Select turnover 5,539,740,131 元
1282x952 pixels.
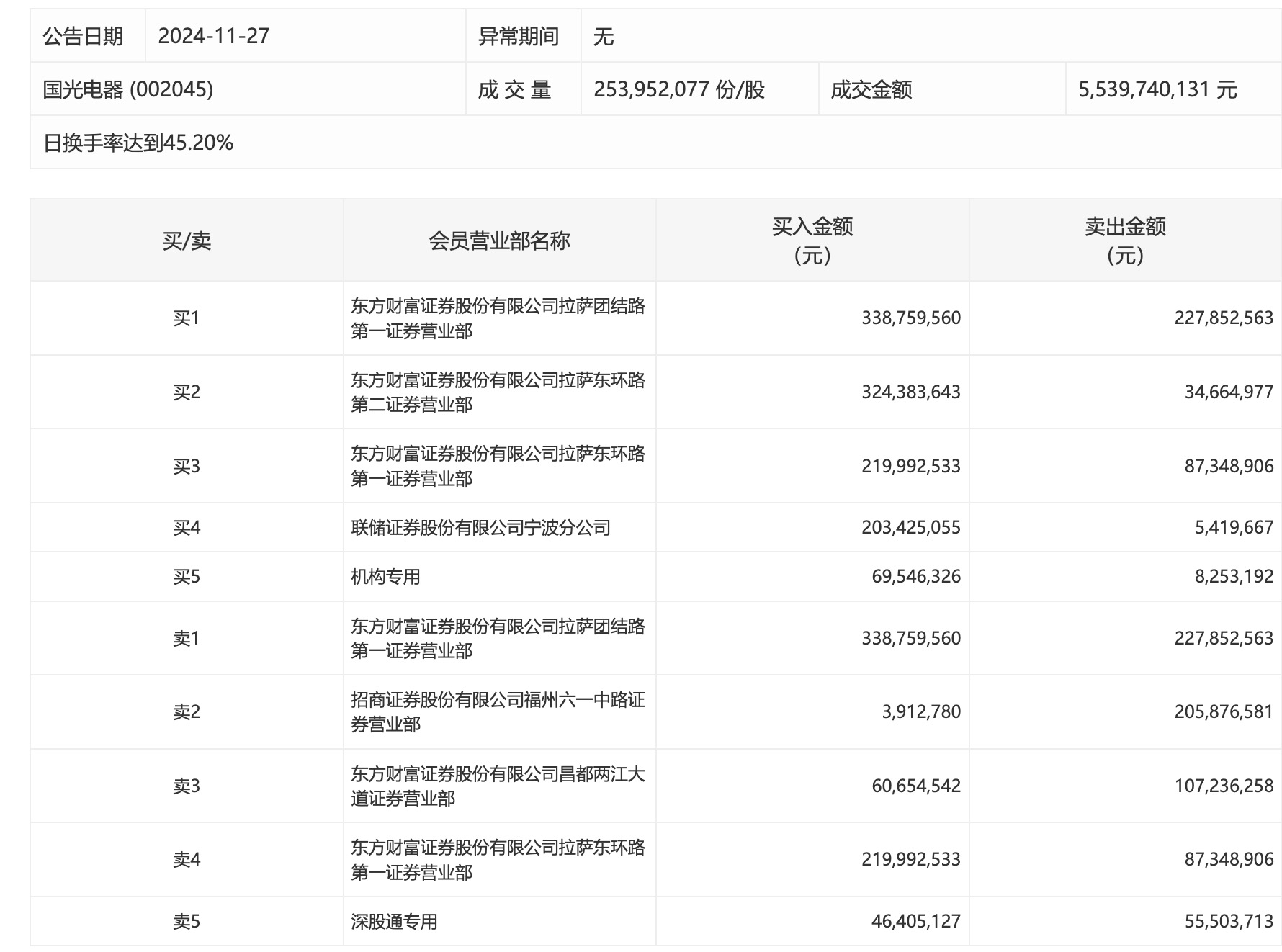(1158, 89)
